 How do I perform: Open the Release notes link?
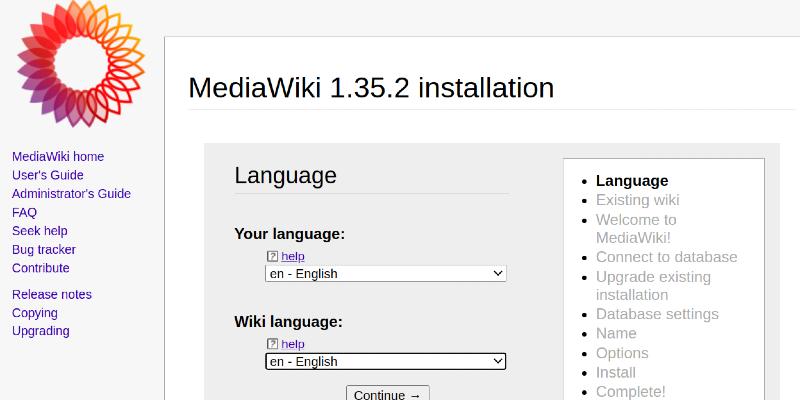[x=52, y=295]
